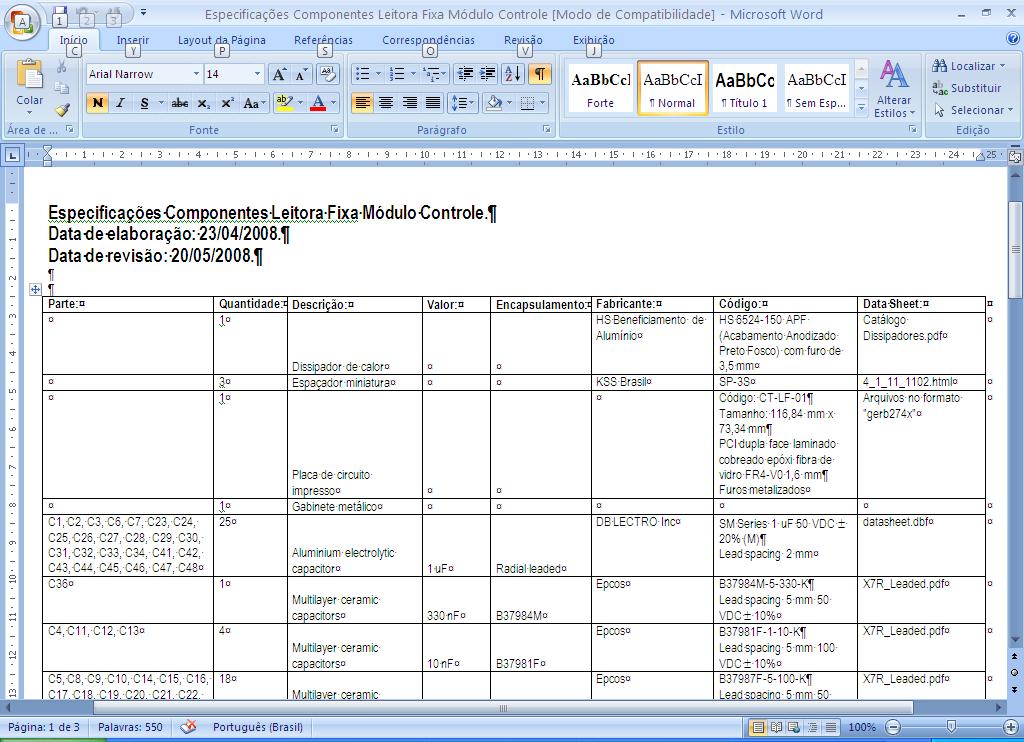The width and height of the screenshot is (1024, 742).
Task: Increase paragraph indent
Action: pyautogui.click(x=487, y=74)
